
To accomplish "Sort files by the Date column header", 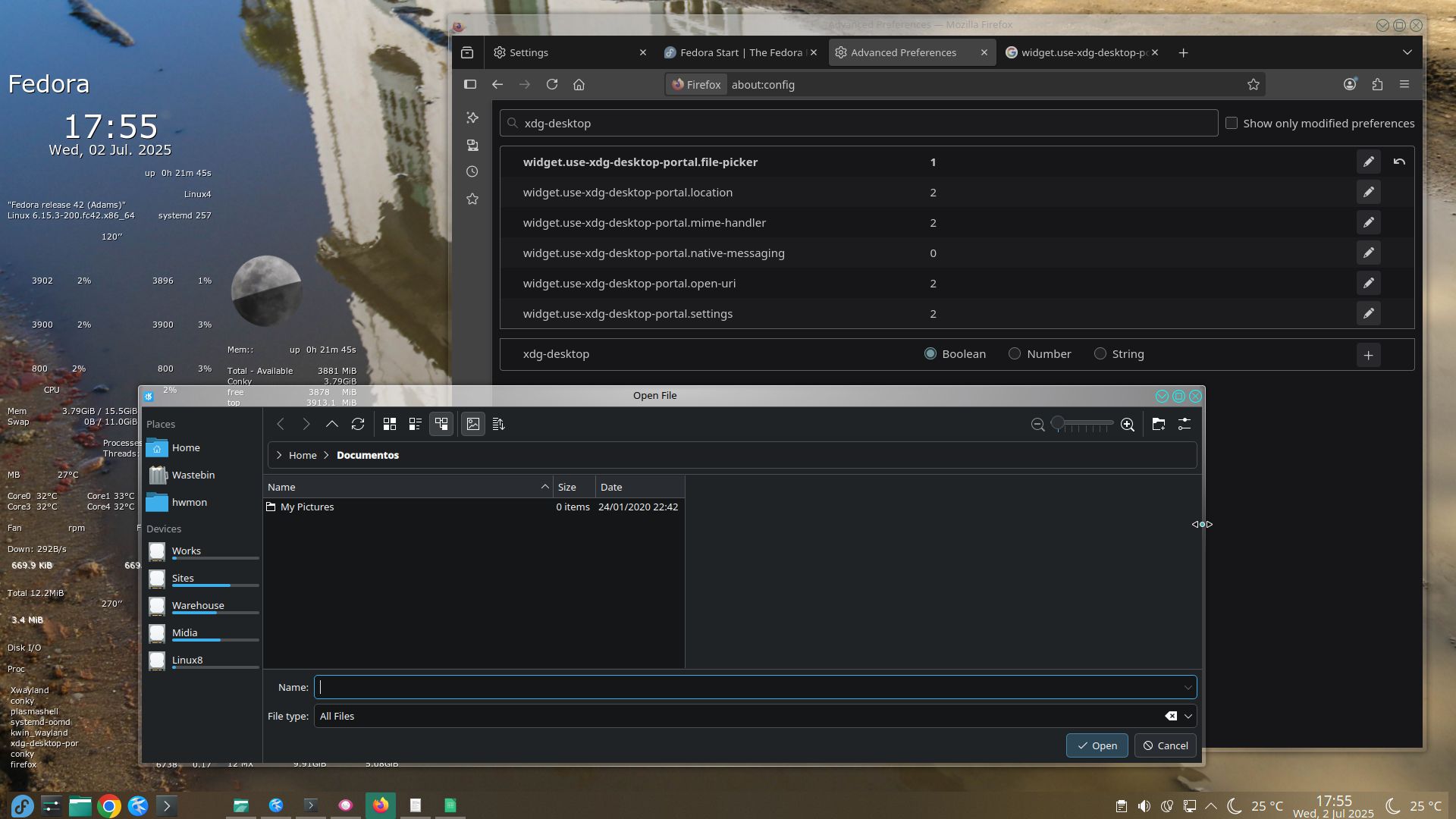I will click(640, 487).
